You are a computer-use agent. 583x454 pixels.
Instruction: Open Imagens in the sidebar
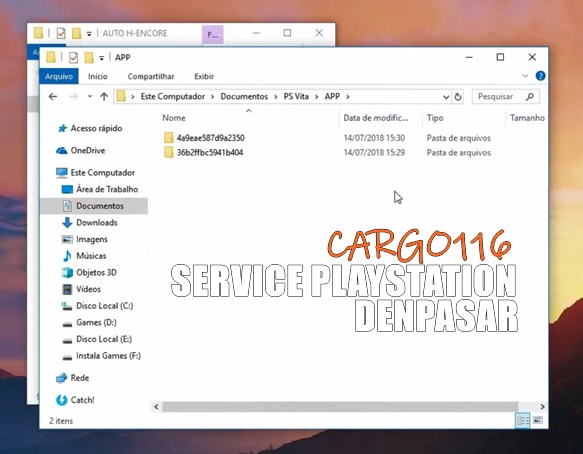(x=92, y=239)
